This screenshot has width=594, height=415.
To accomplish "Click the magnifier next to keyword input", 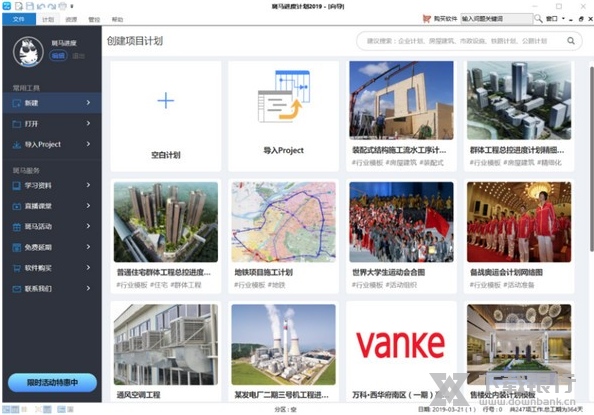I will tap(538, 19).
